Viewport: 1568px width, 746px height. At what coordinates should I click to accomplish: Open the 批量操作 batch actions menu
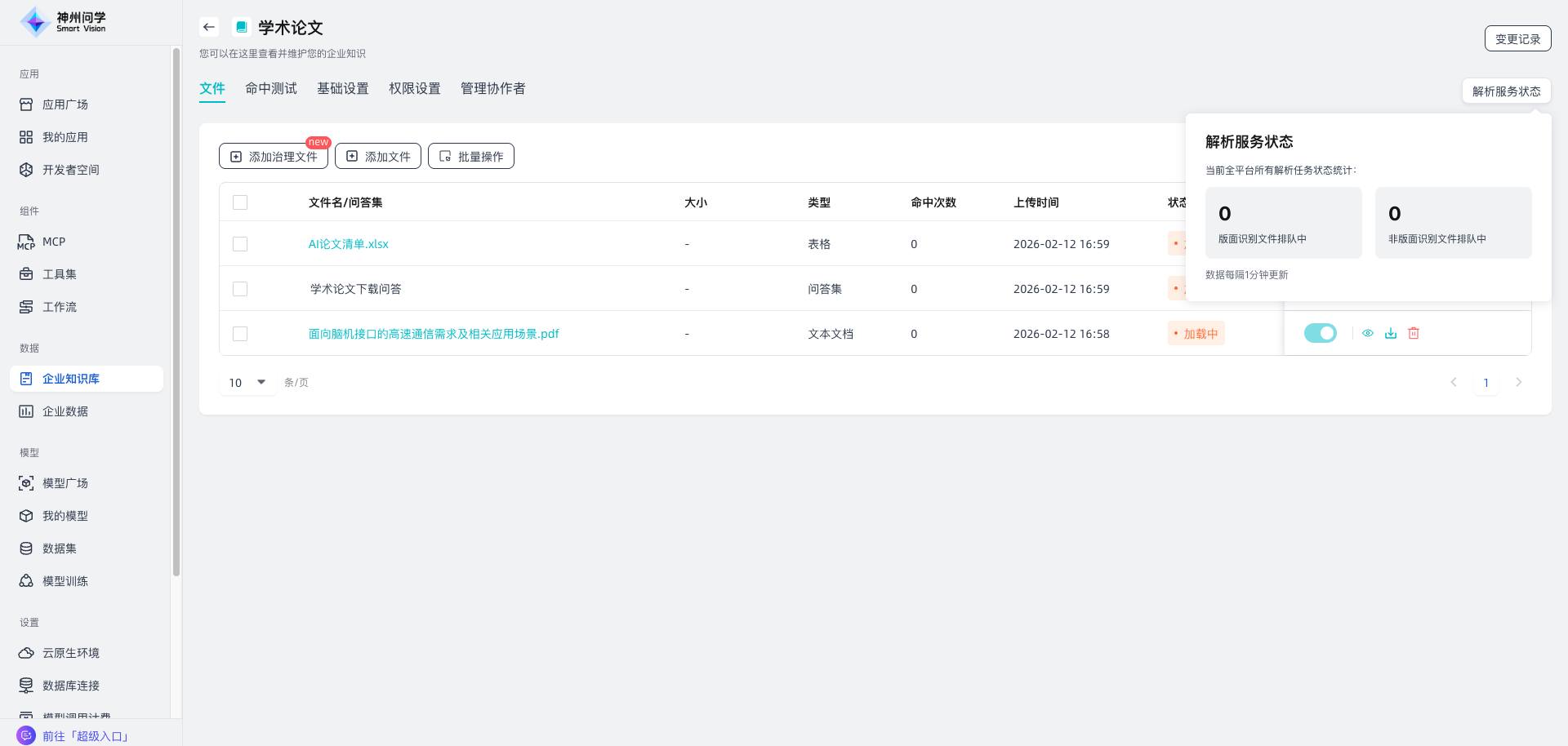(471, 156)
